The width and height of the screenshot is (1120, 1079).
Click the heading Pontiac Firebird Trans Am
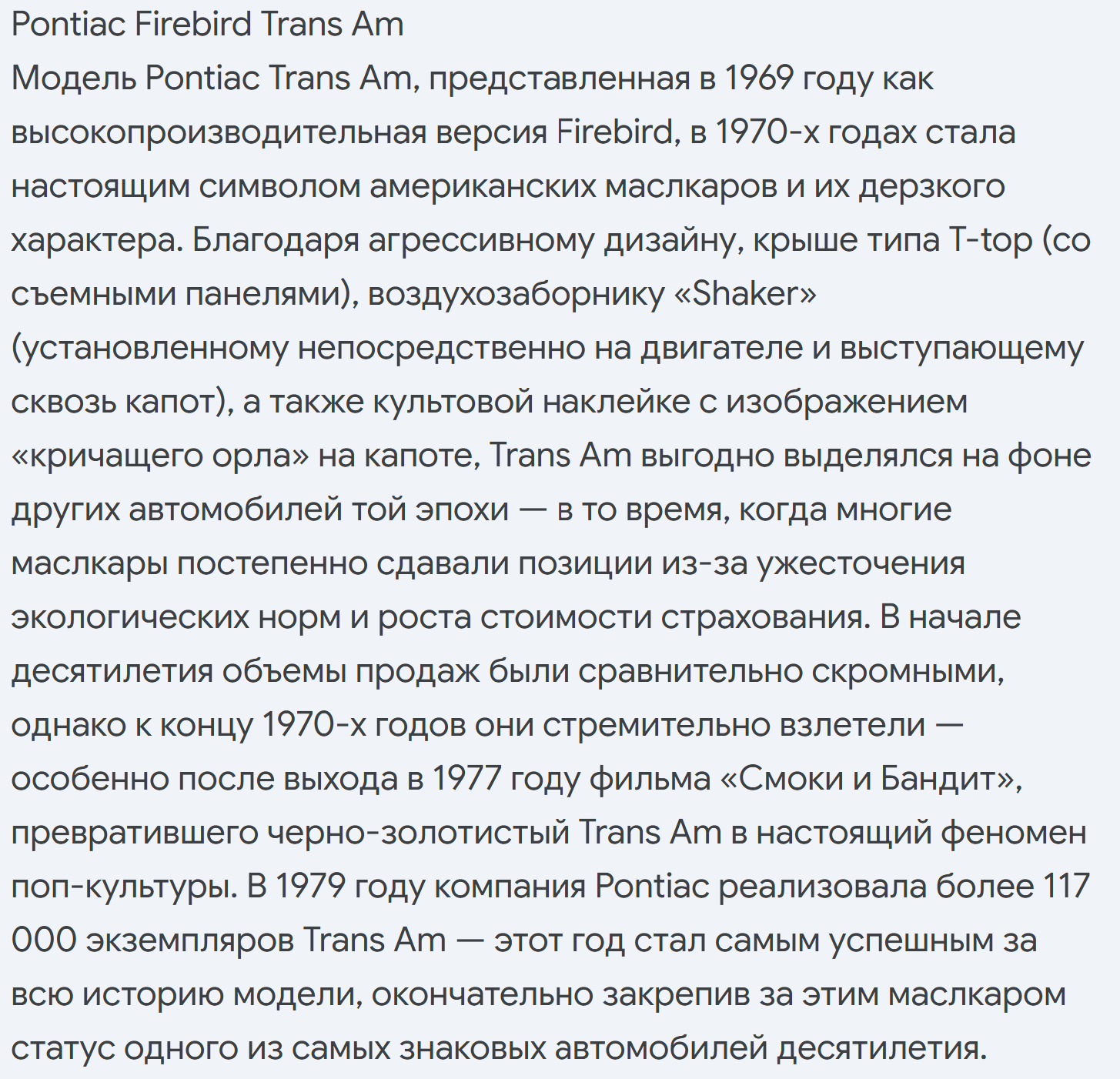(208, 25)
